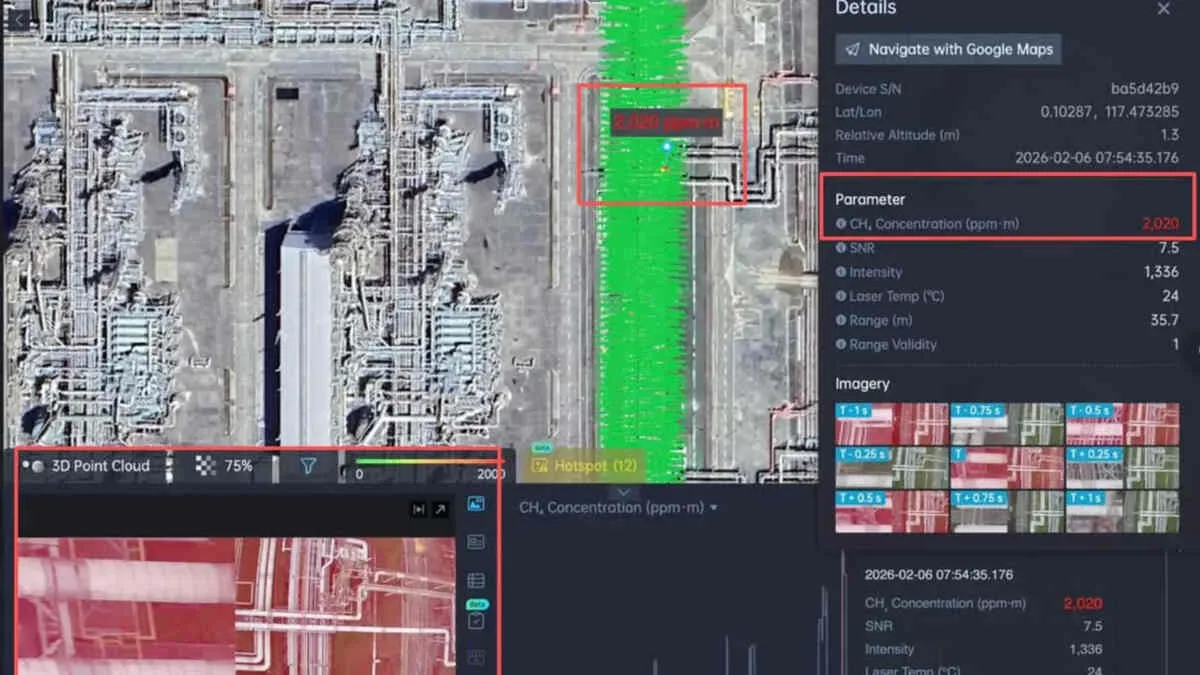This screenshot has width=1200, height=675.
Task: Open the funnel filter tool
Action: pyautogui.click(x=308, y=466)
